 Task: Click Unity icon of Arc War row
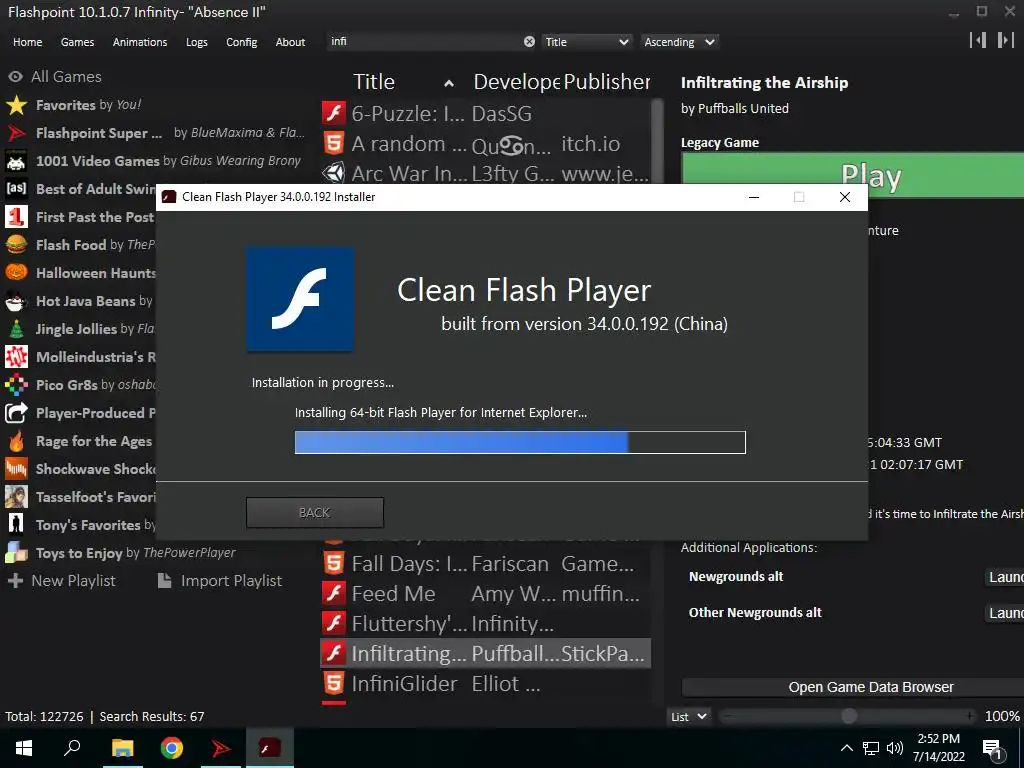(x=334, y=173)
